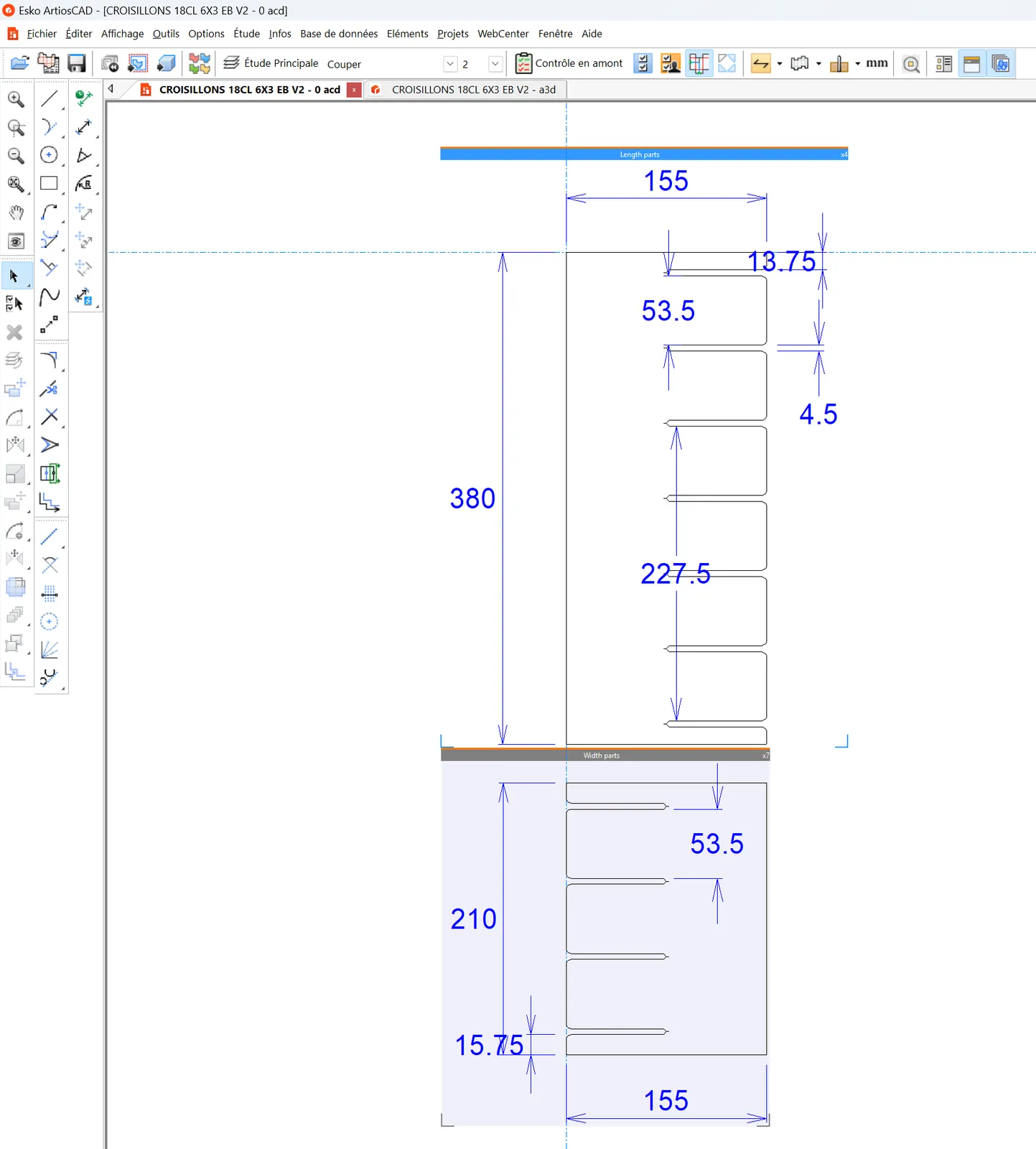Click the Trim lines X tool
1036x1149 pixels.
click(x=50, y=417)
